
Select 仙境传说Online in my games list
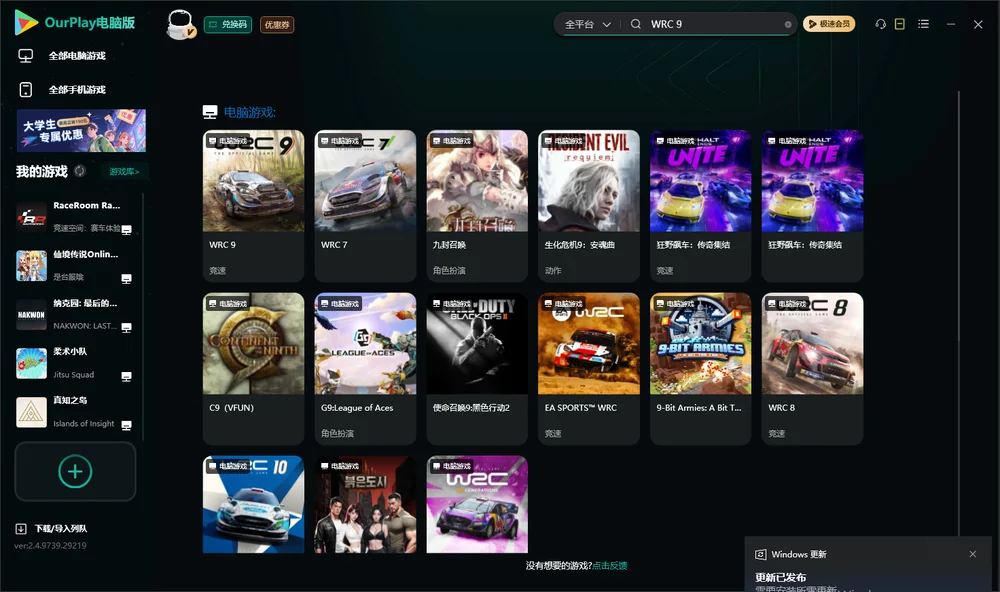pos(75,265)
